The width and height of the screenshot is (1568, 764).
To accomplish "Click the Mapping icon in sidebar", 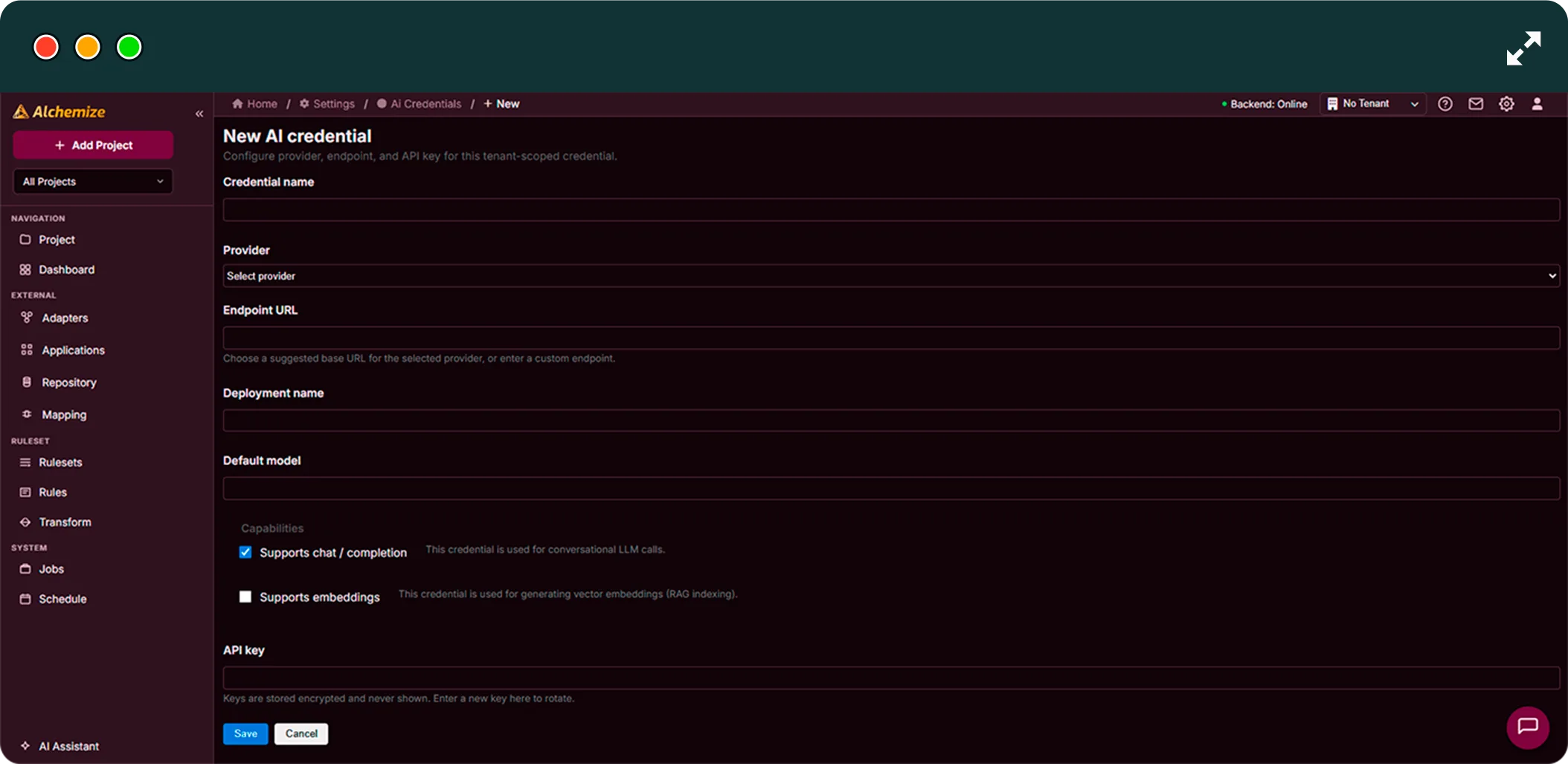I will click(27, 414).
